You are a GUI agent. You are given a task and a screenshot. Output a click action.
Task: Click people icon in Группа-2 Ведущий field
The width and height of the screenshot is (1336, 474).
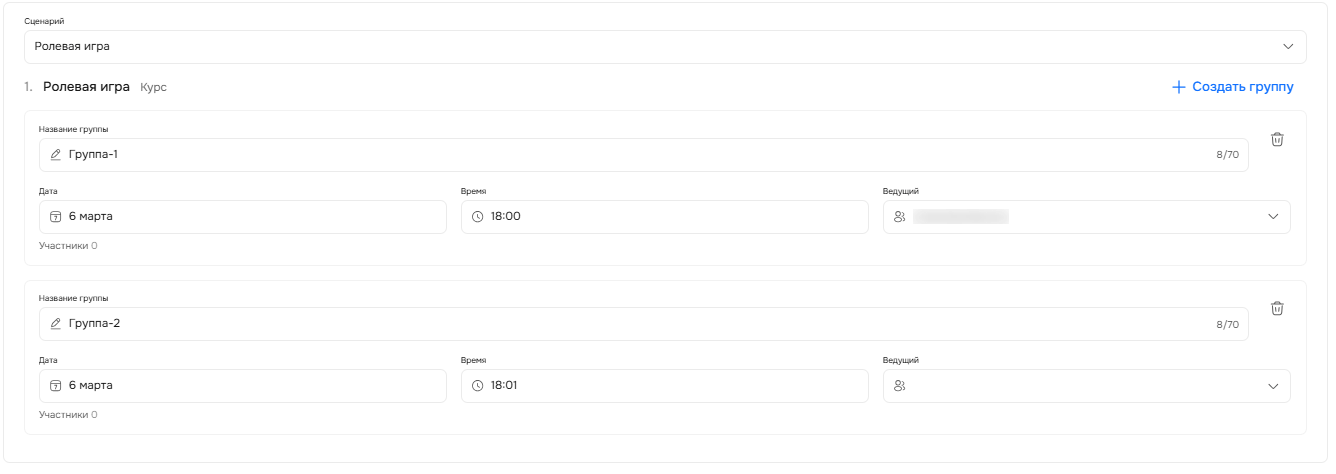tap(899, 386)
